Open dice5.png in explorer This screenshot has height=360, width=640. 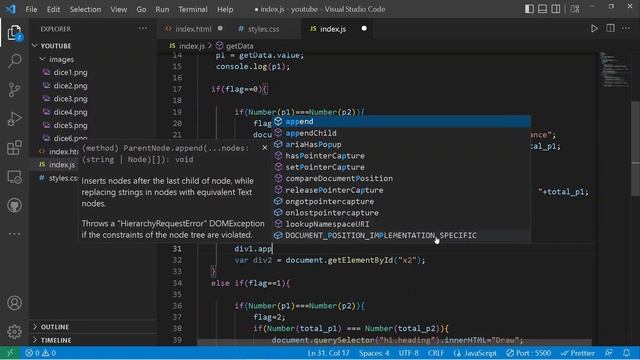(70, 125)
